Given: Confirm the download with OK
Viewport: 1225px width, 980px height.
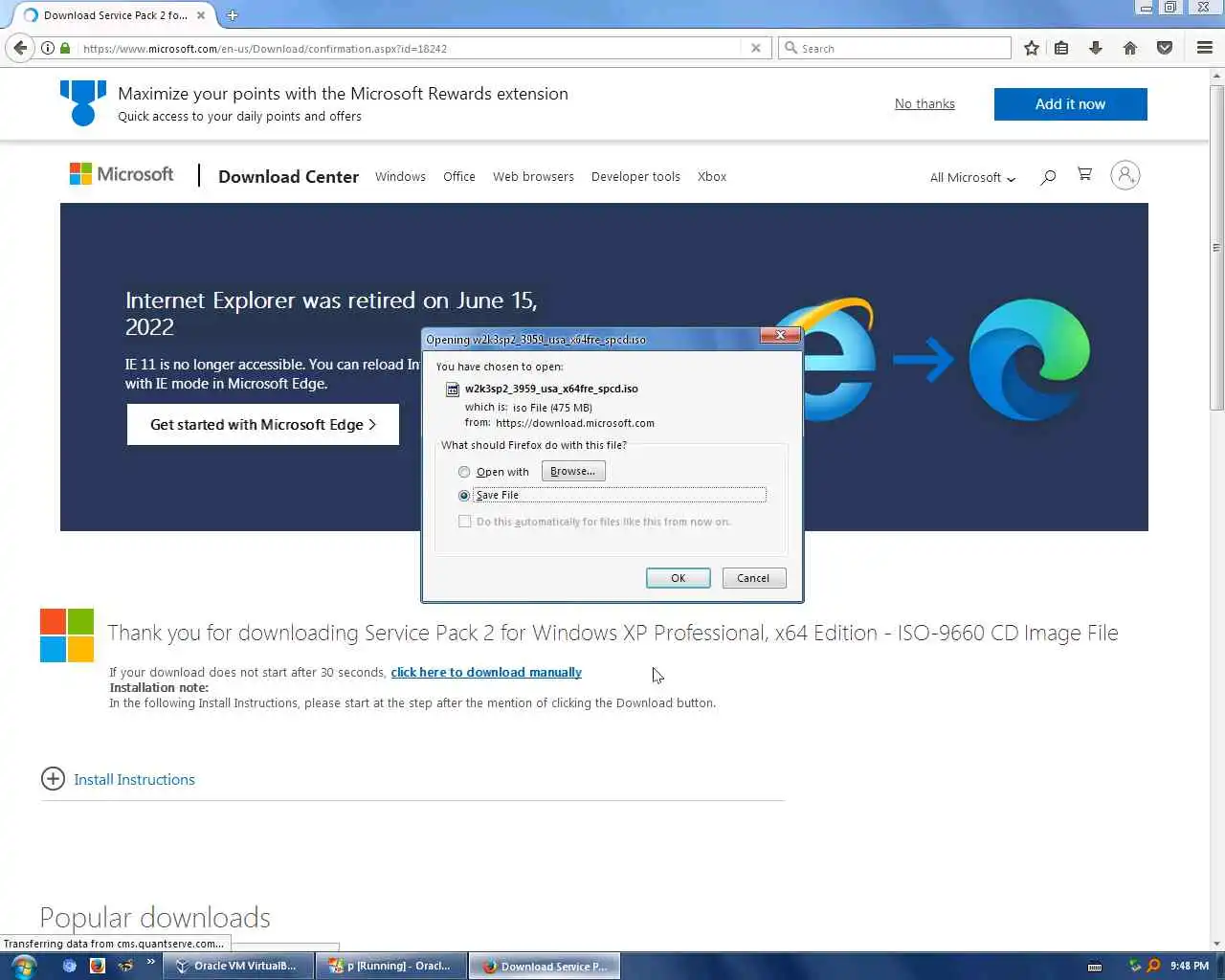Looking at the screenshot, I should tap(678, 578).
